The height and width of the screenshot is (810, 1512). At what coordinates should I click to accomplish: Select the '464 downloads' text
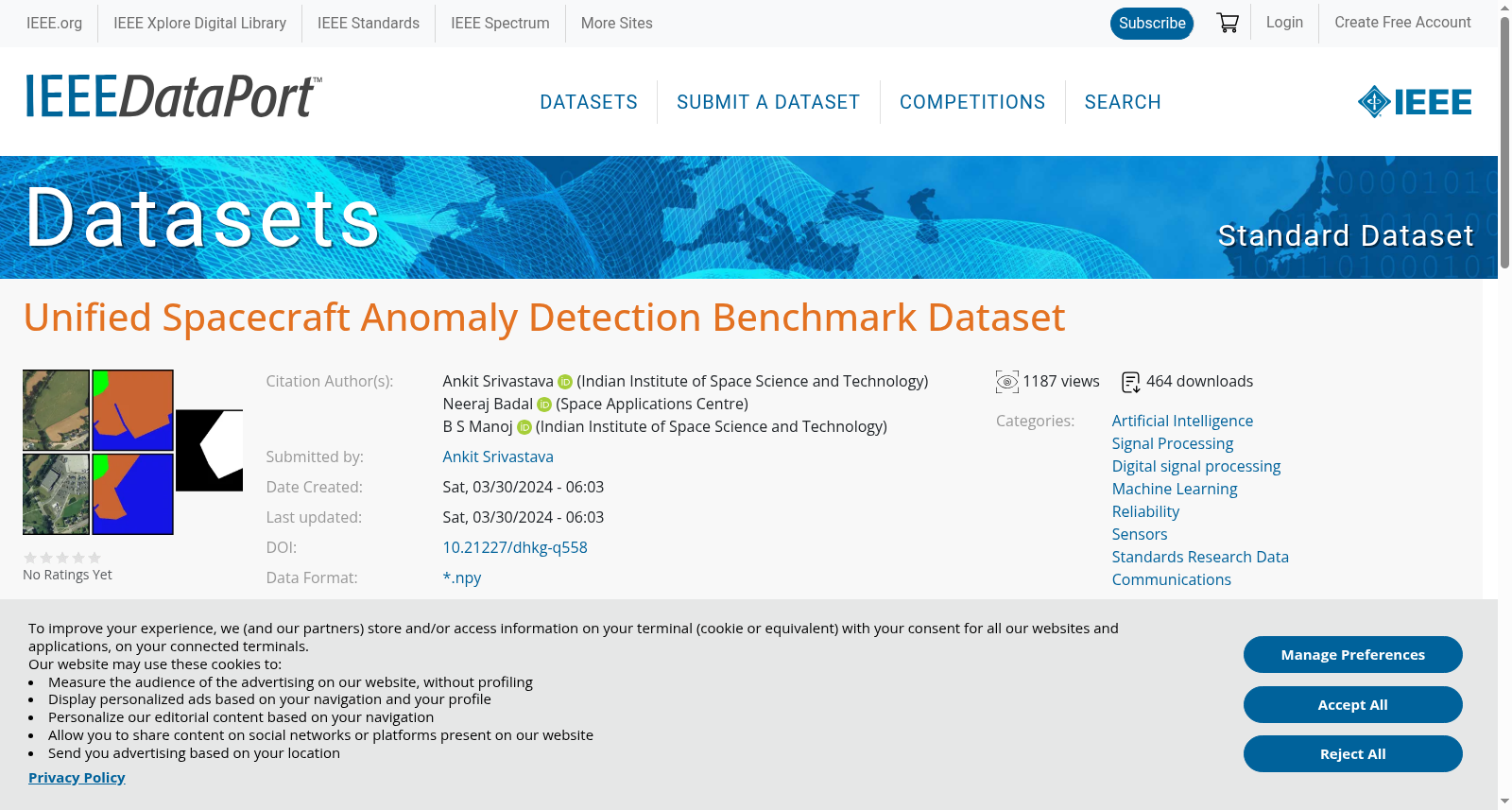pos(1200,382)
